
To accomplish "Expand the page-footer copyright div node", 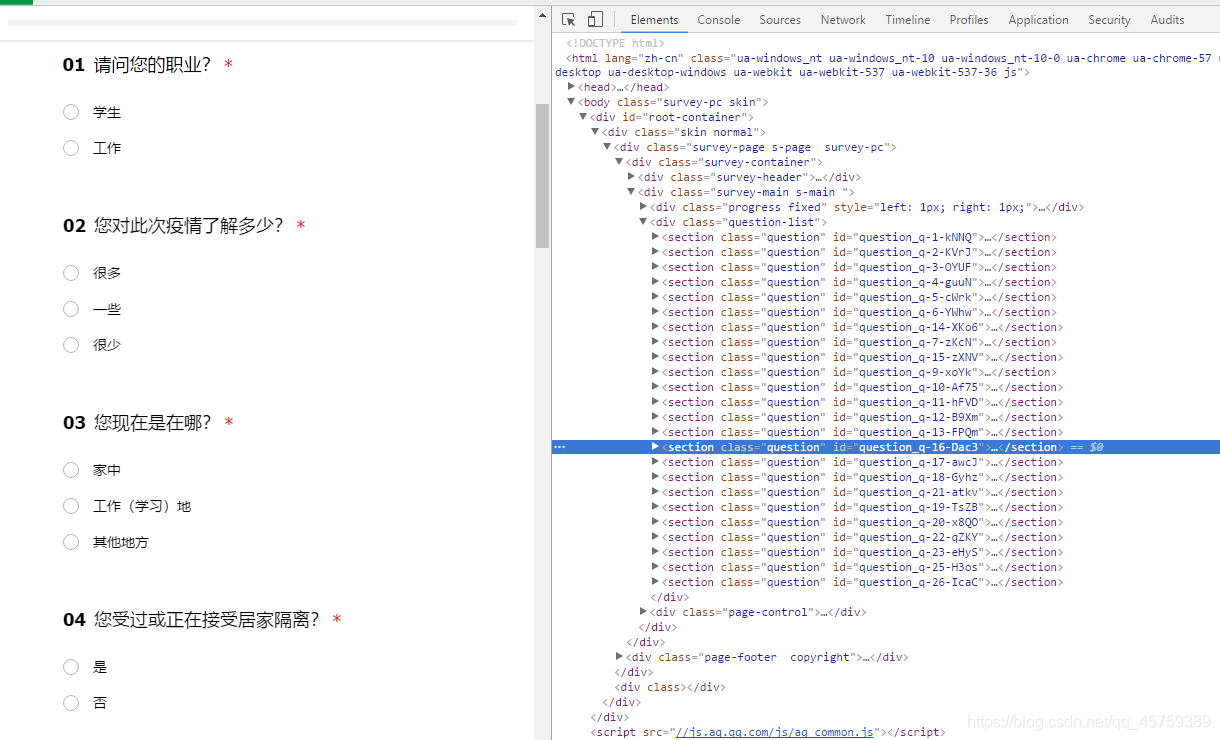I will click(619, 657).
